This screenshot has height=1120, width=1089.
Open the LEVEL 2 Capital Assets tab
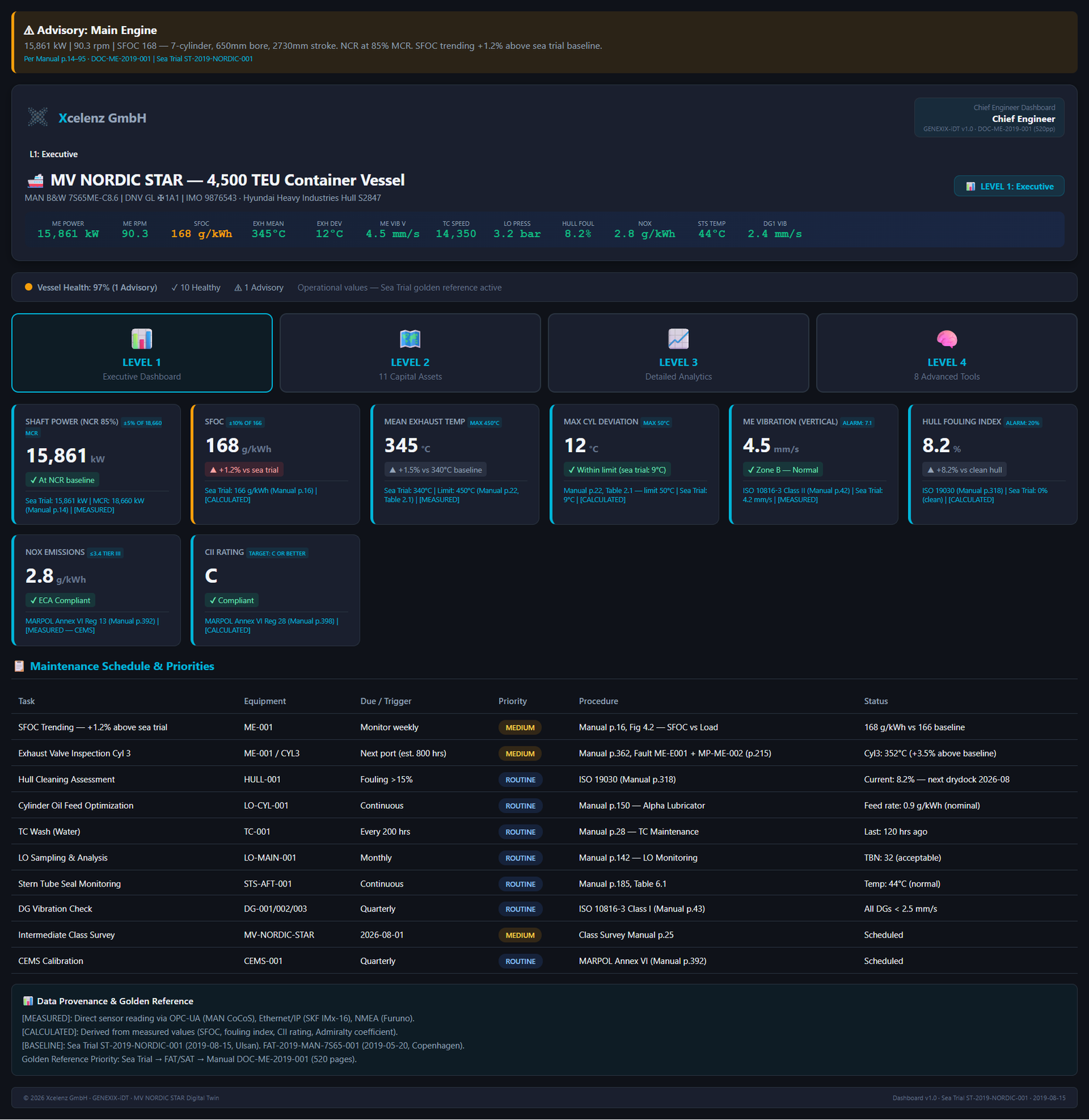click(410, 353)
